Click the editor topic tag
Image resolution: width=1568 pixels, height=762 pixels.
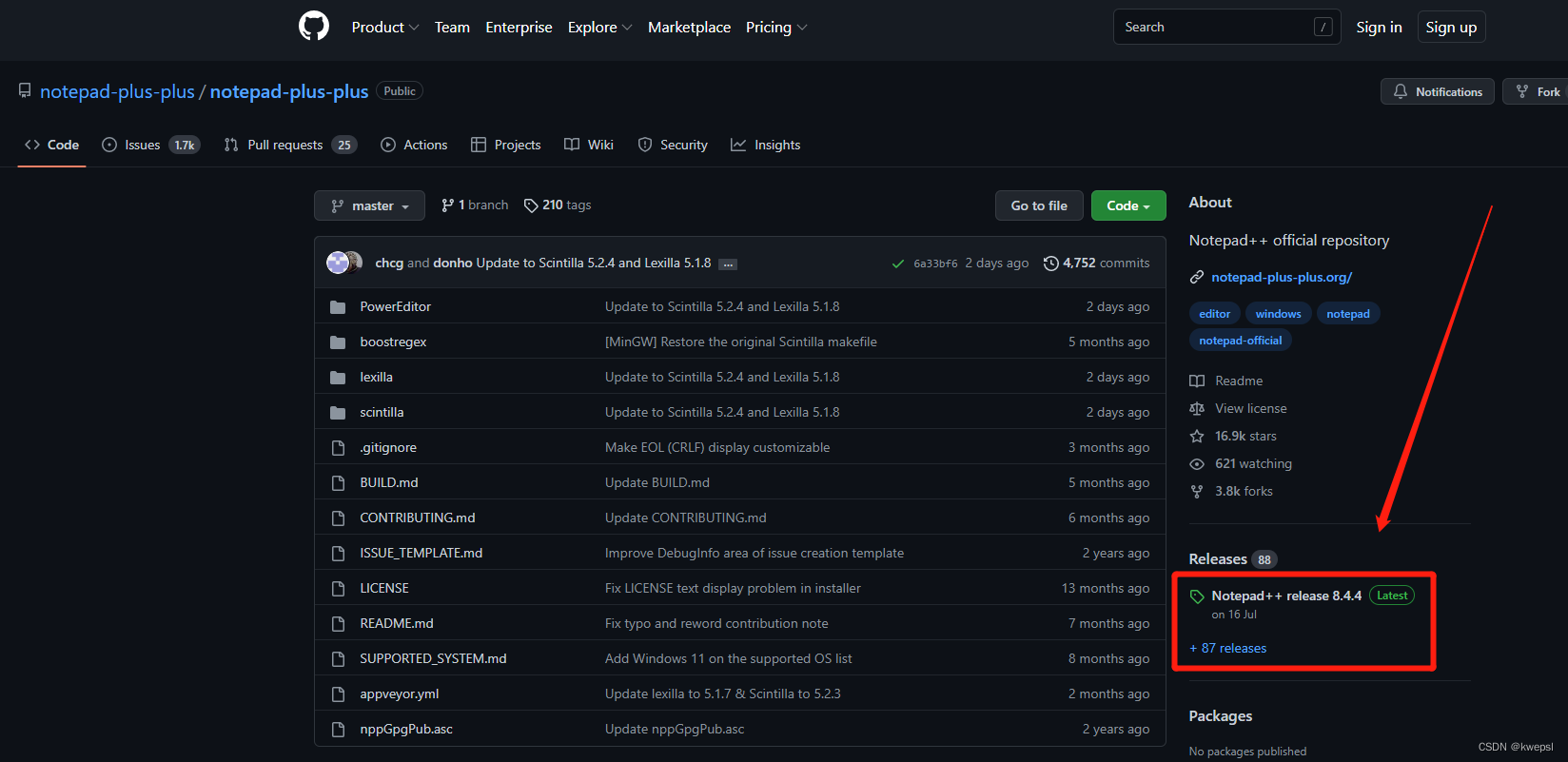(x=1214, y=314)
